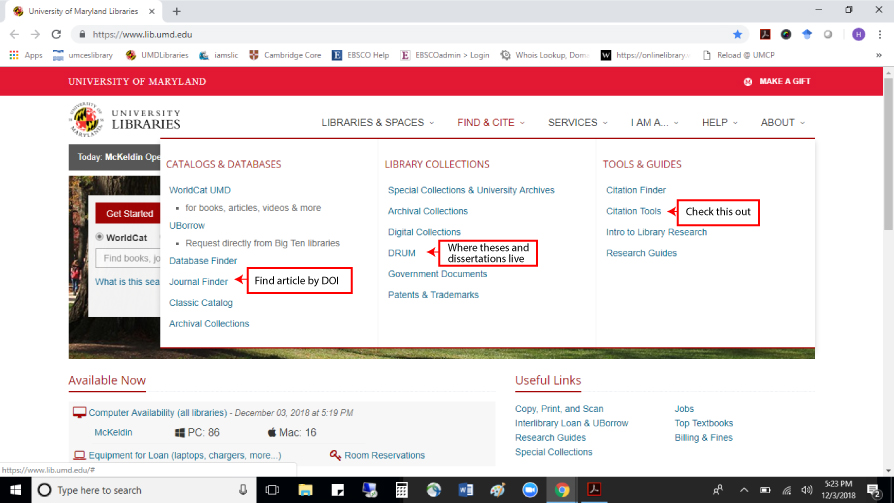Open the McKeldin availability link
This screenshot has width=894, height=503.
113,433
